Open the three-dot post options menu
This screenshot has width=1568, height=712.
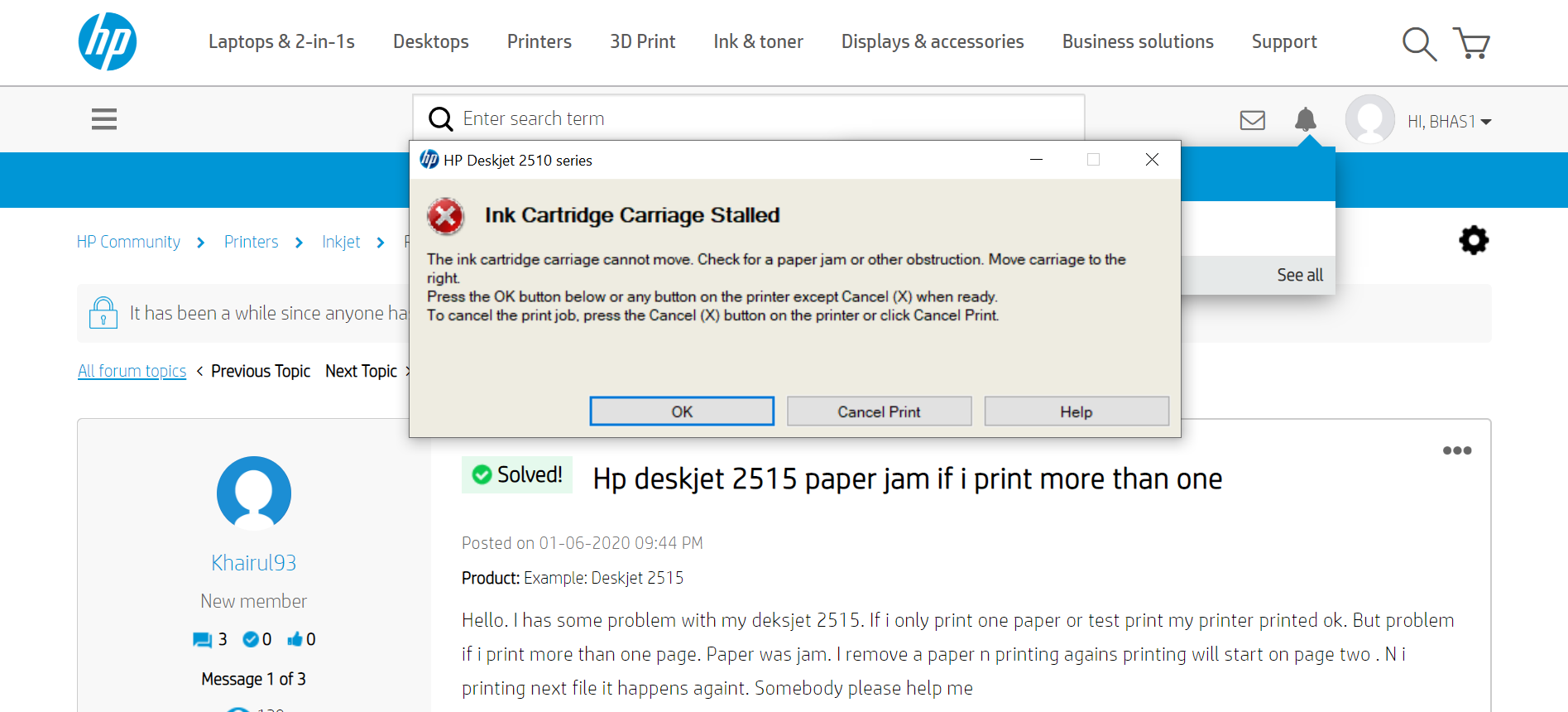click(x=1457, y=450)
